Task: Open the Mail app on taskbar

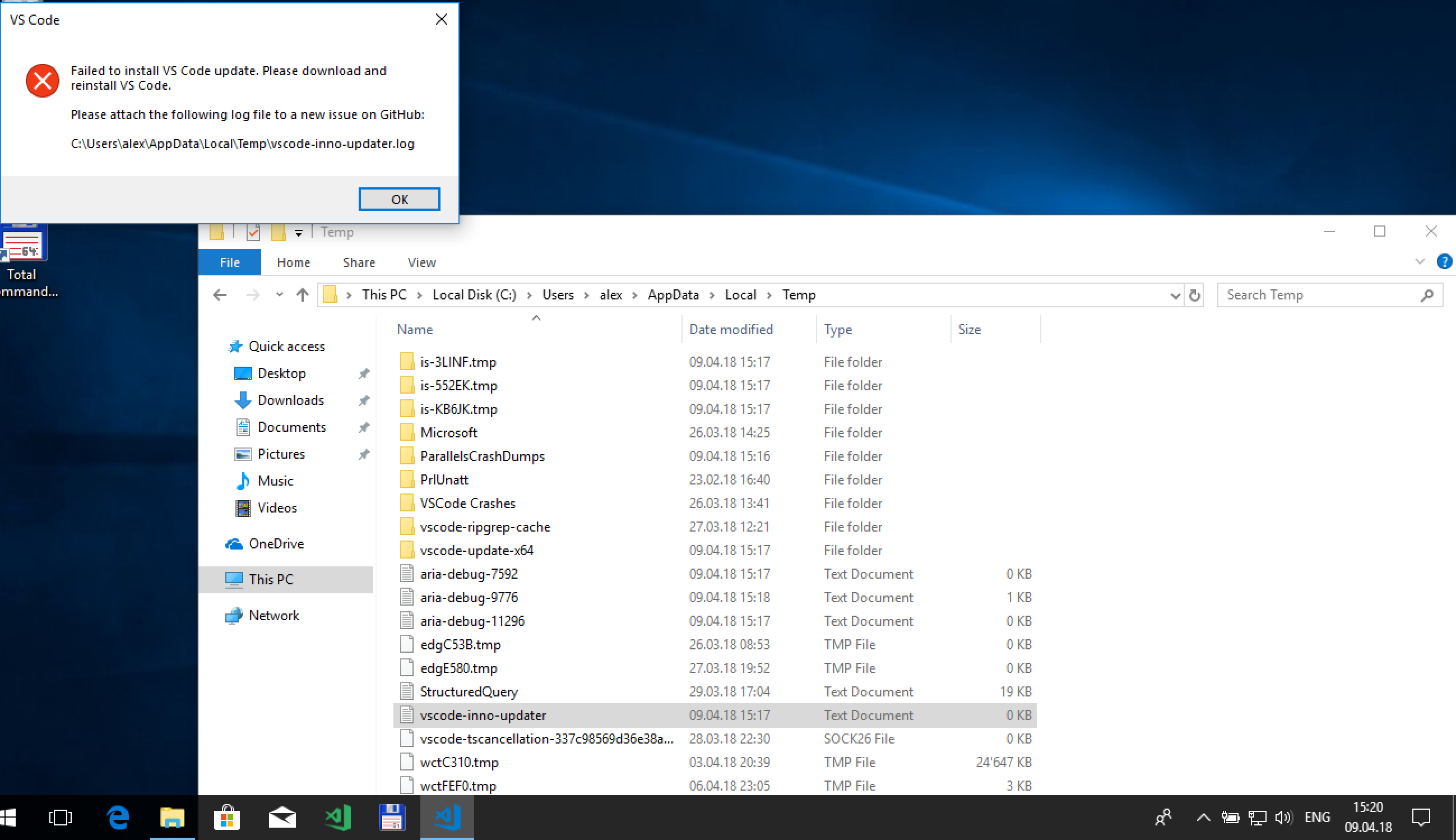Action: [282, 818]
